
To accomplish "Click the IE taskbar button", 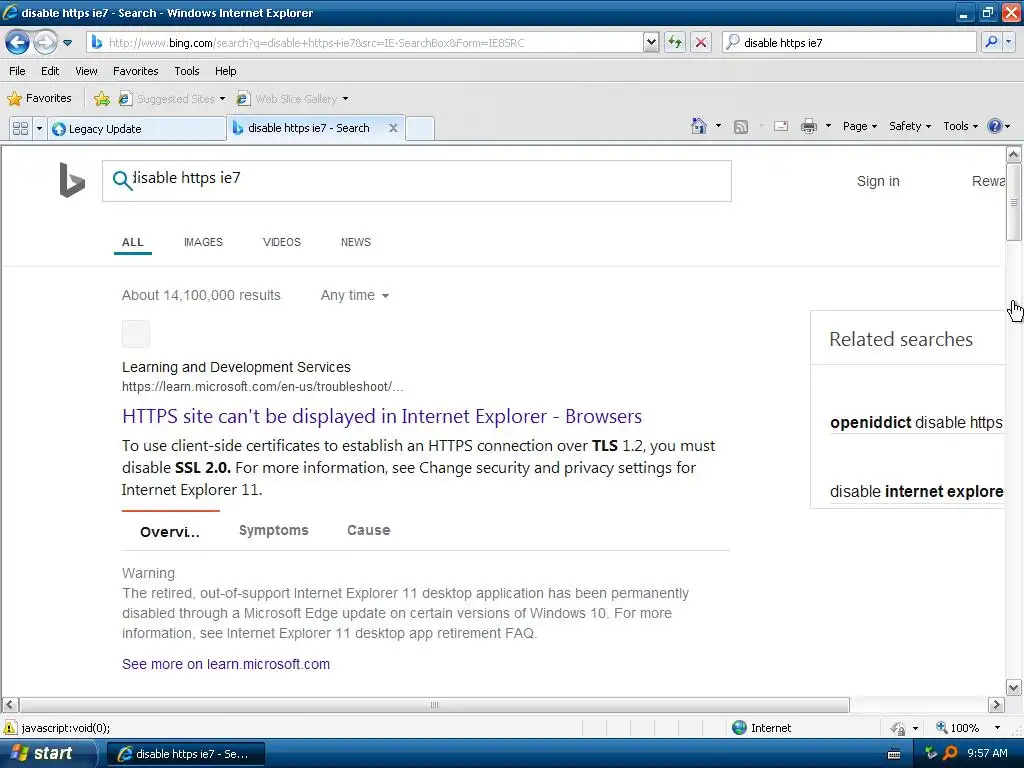I will tap(185, 754).
